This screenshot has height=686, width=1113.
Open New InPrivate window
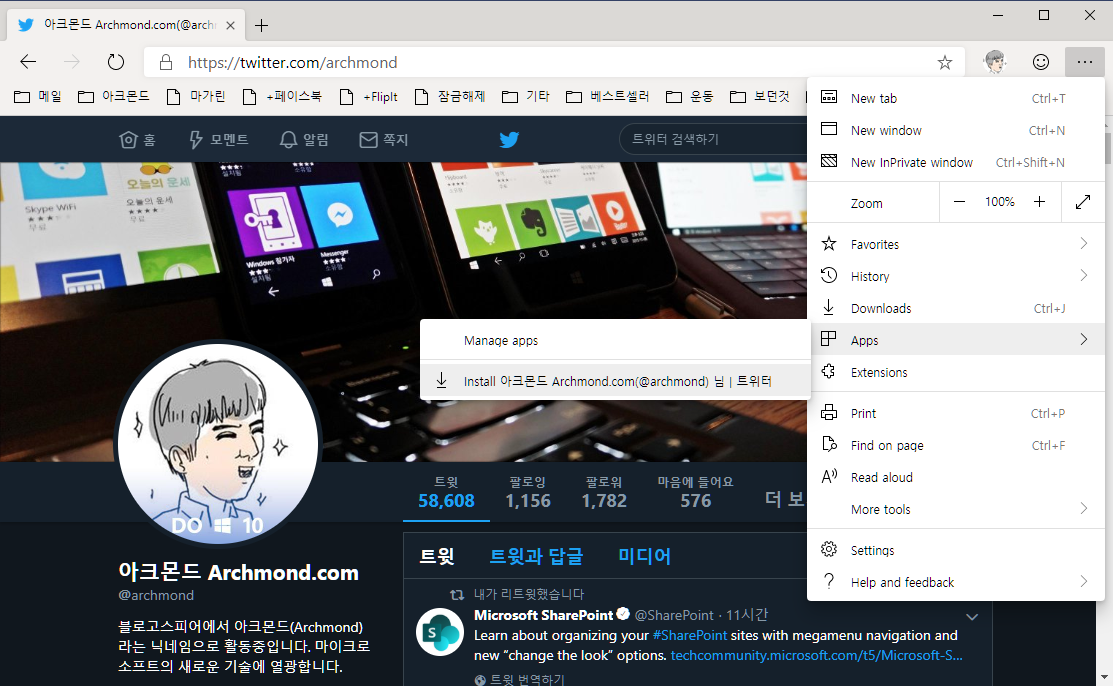tap(955, 163)
